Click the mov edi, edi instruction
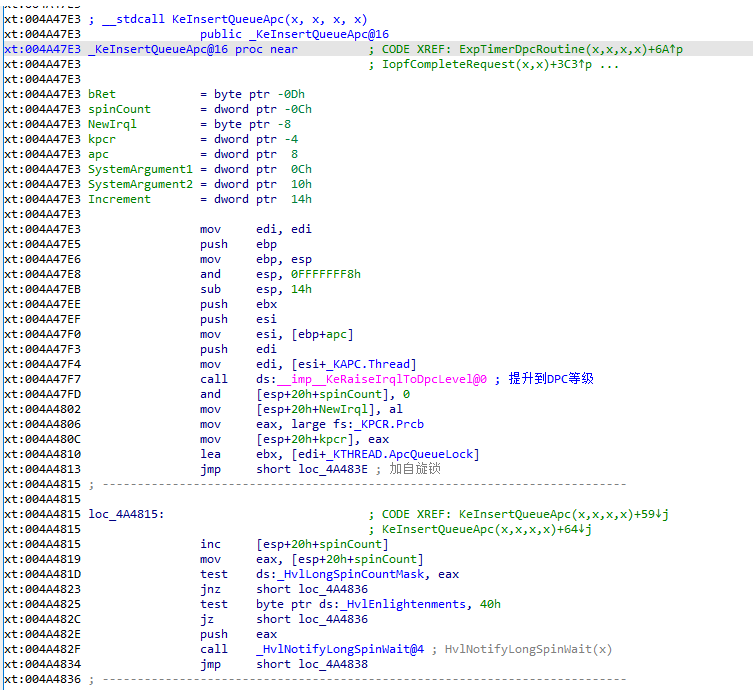The image size is (753, 698). [256, 229]
